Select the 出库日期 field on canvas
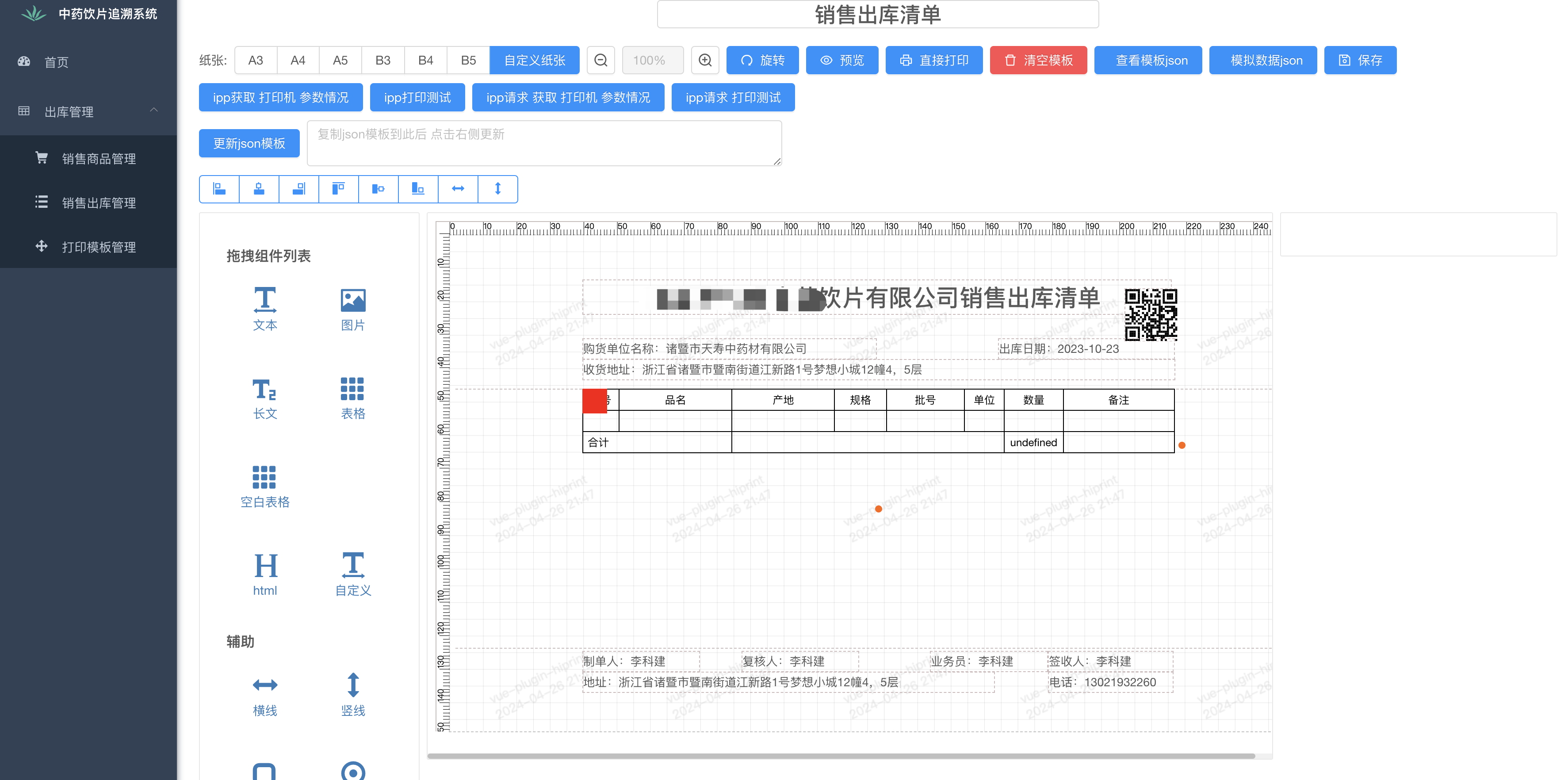Viewport: 1568px width, 780px height. point(1086,348)
